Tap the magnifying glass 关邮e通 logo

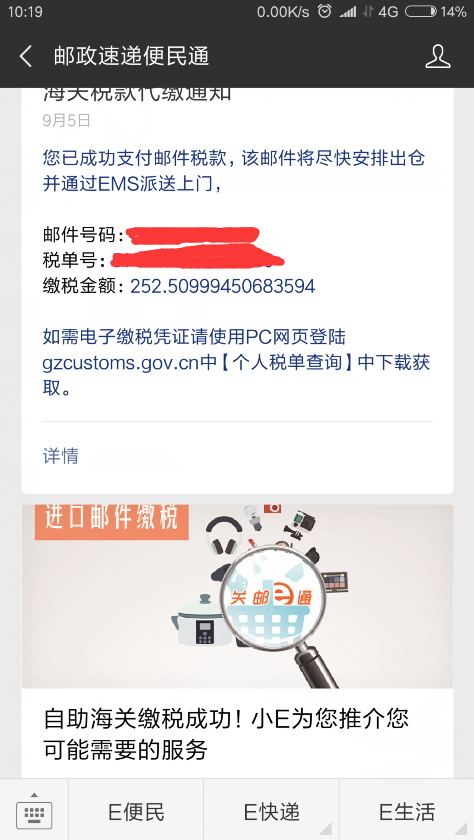tap(270, 597)
